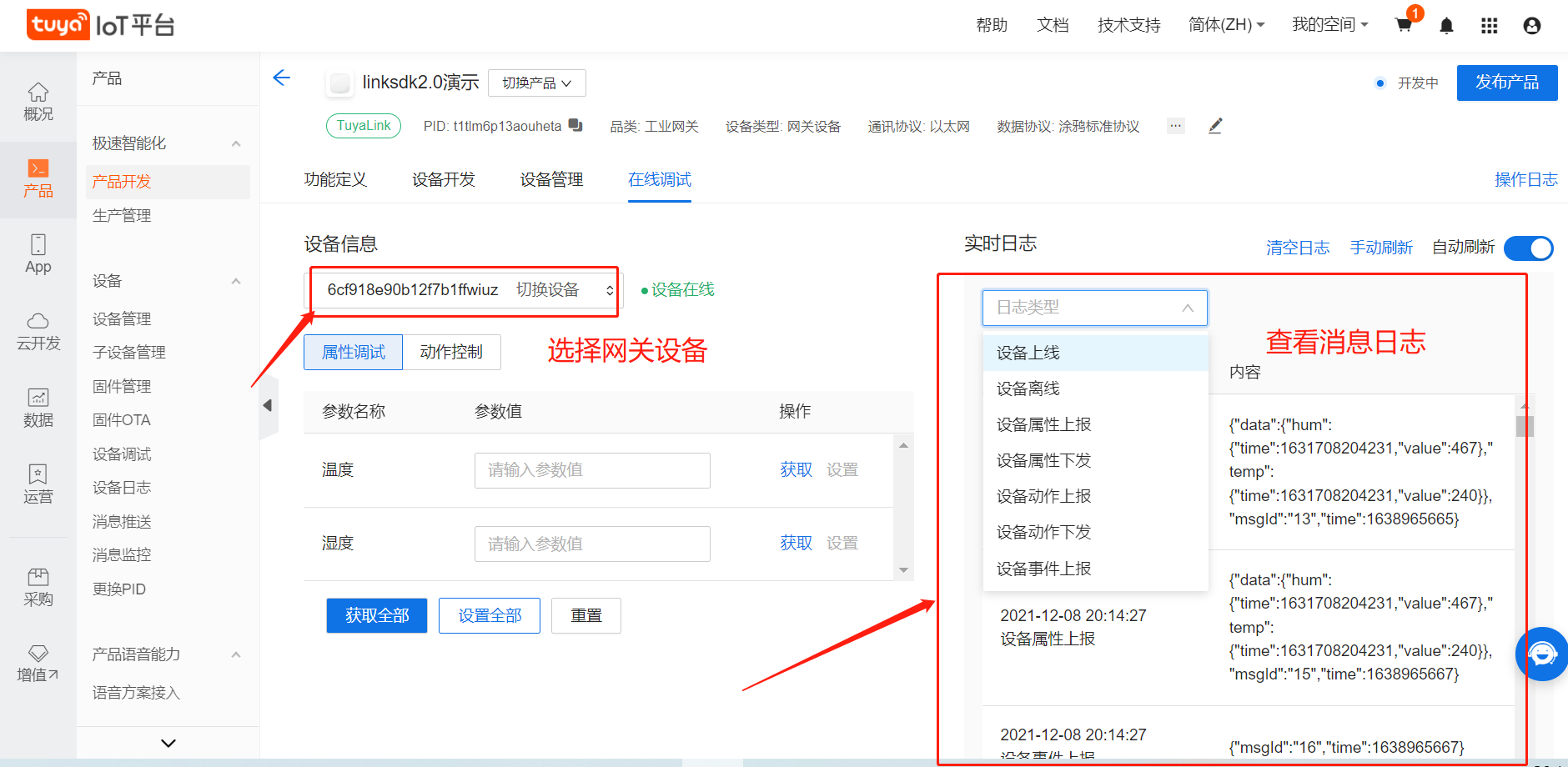Open 设备调试 in left menu
Screen dimensions: 1568x767
pos(122,454)
